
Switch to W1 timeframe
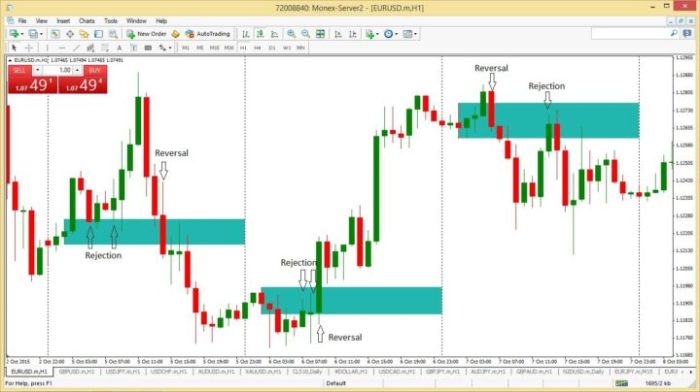pos(287,48)
